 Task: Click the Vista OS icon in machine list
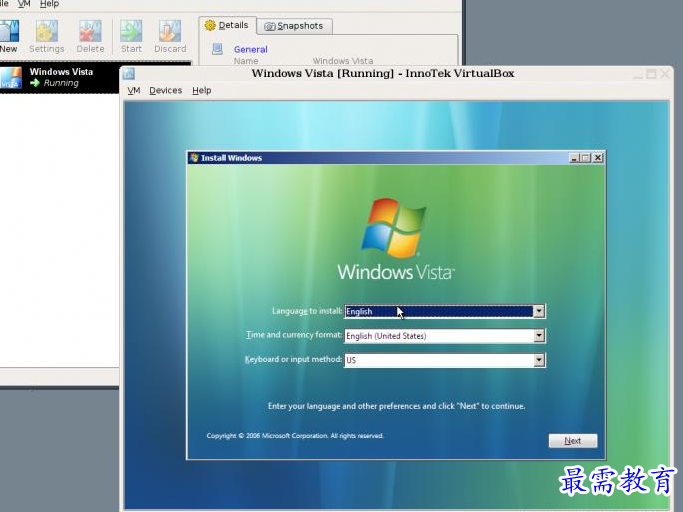pos(11,78)
